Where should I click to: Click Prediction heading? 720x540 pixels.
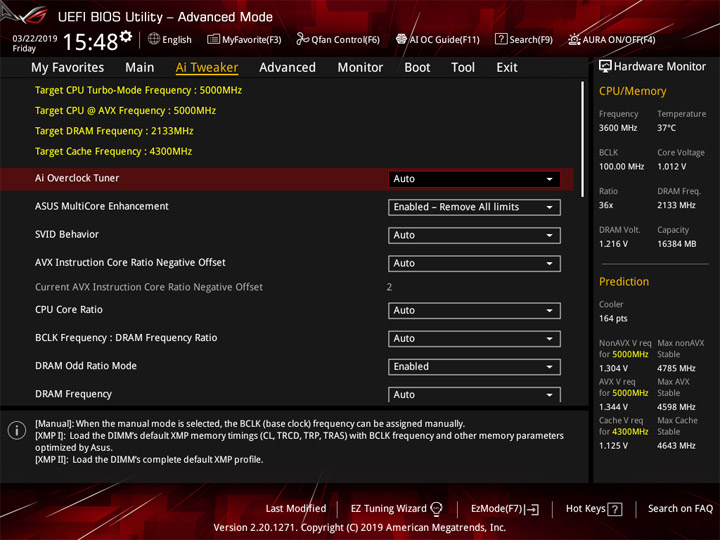[624, 281]
